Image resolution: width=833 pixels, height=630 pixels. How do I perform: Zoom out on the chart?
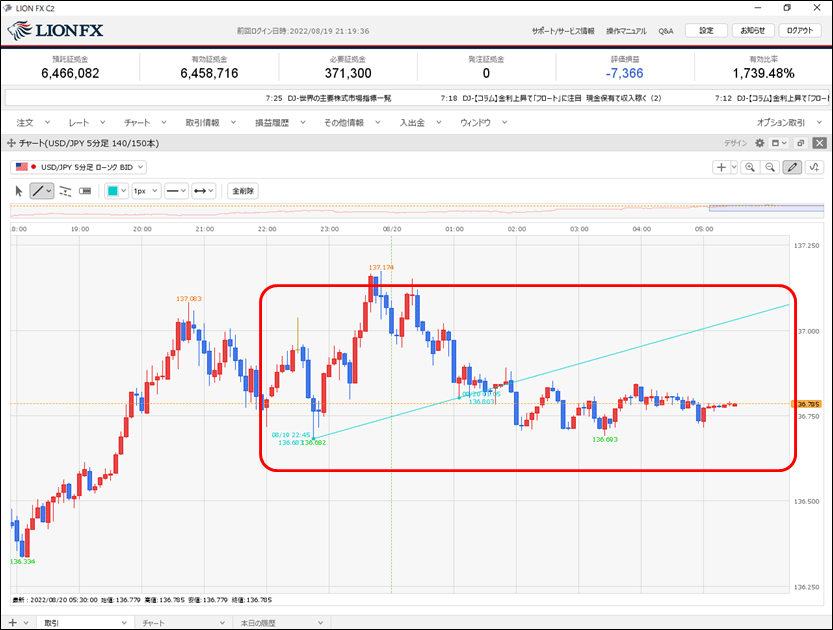[770, 167]
